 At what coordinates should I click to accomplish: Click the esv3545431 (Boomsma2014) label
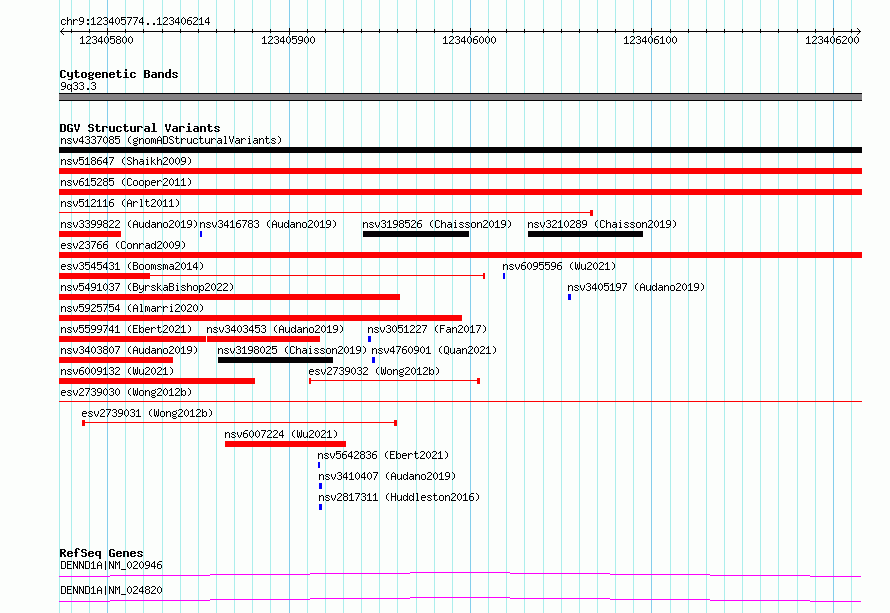[x=132, y=266]
